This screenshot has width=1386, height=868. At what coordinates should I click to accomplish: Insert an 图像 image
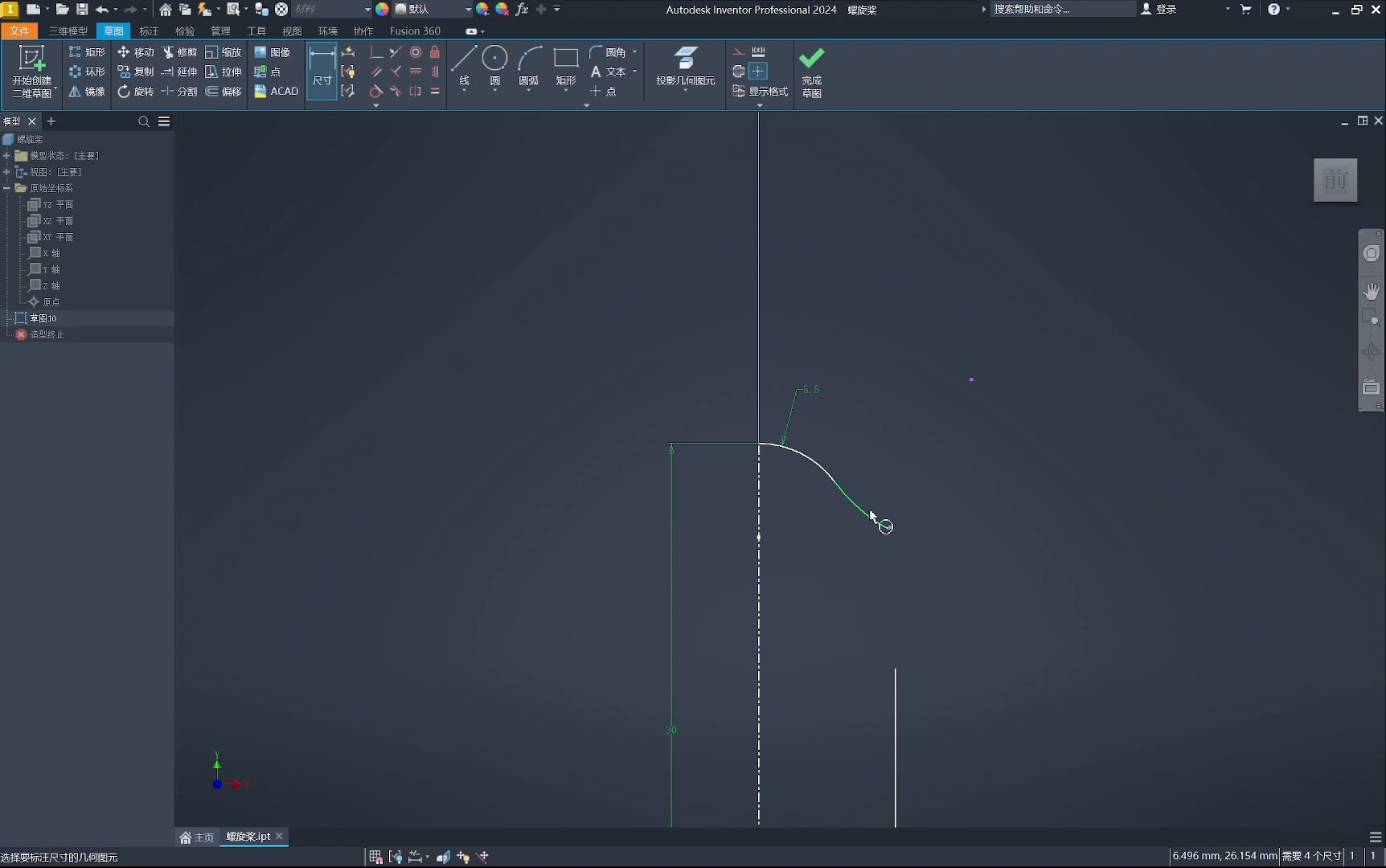[272, 52]
